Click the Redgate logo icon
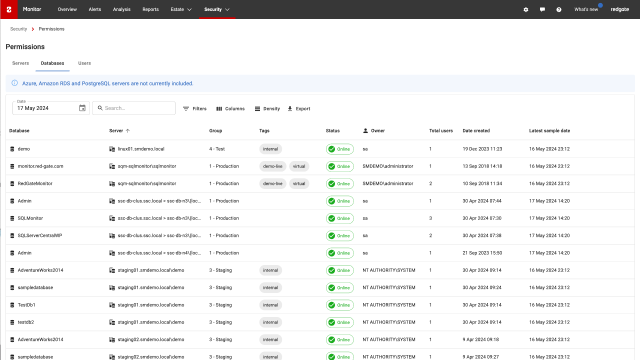The height and width of the screenshot is (360, 640). [9, 9]
